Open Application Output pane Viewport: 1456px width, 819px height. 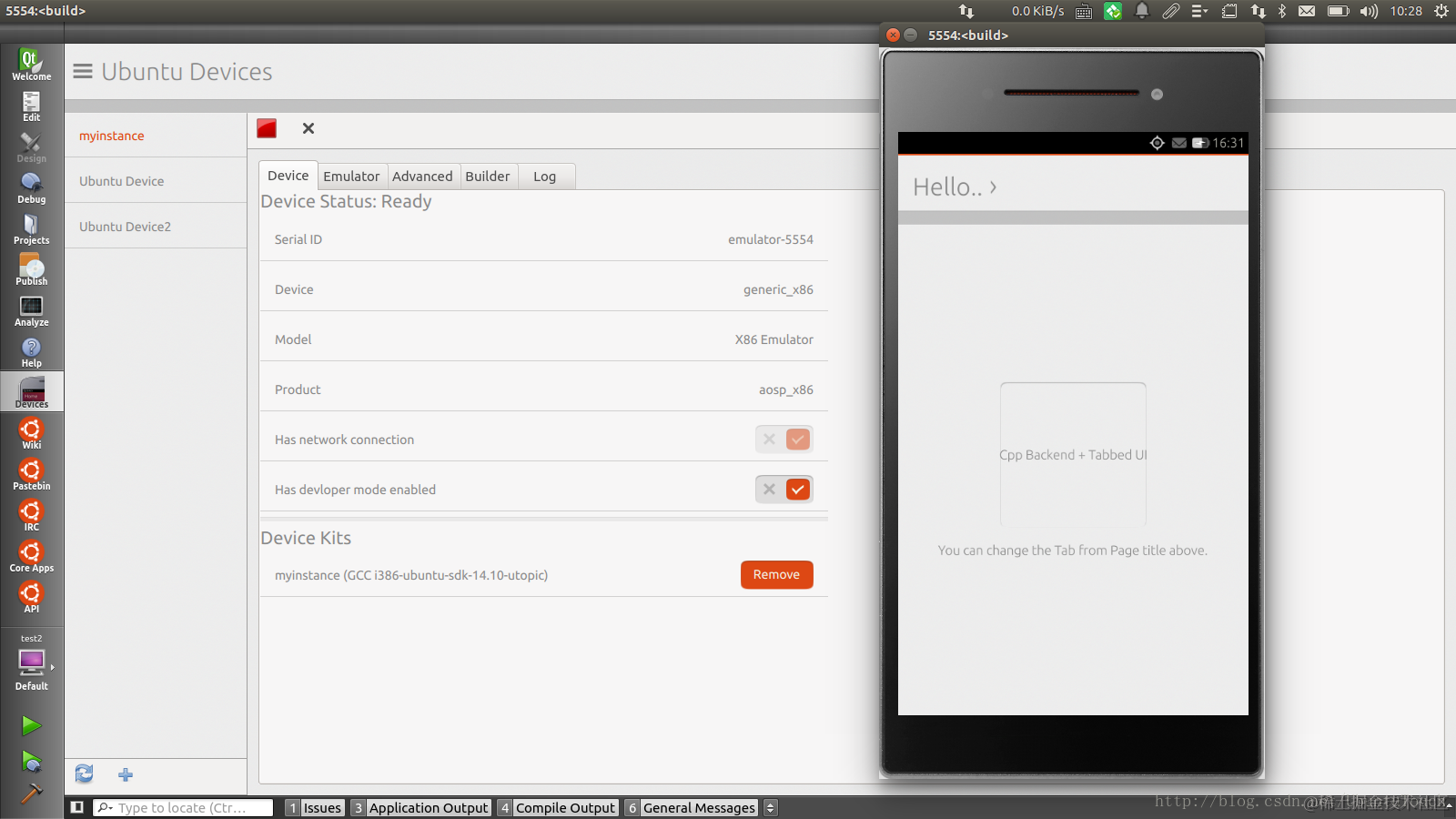tap(420, 808)
